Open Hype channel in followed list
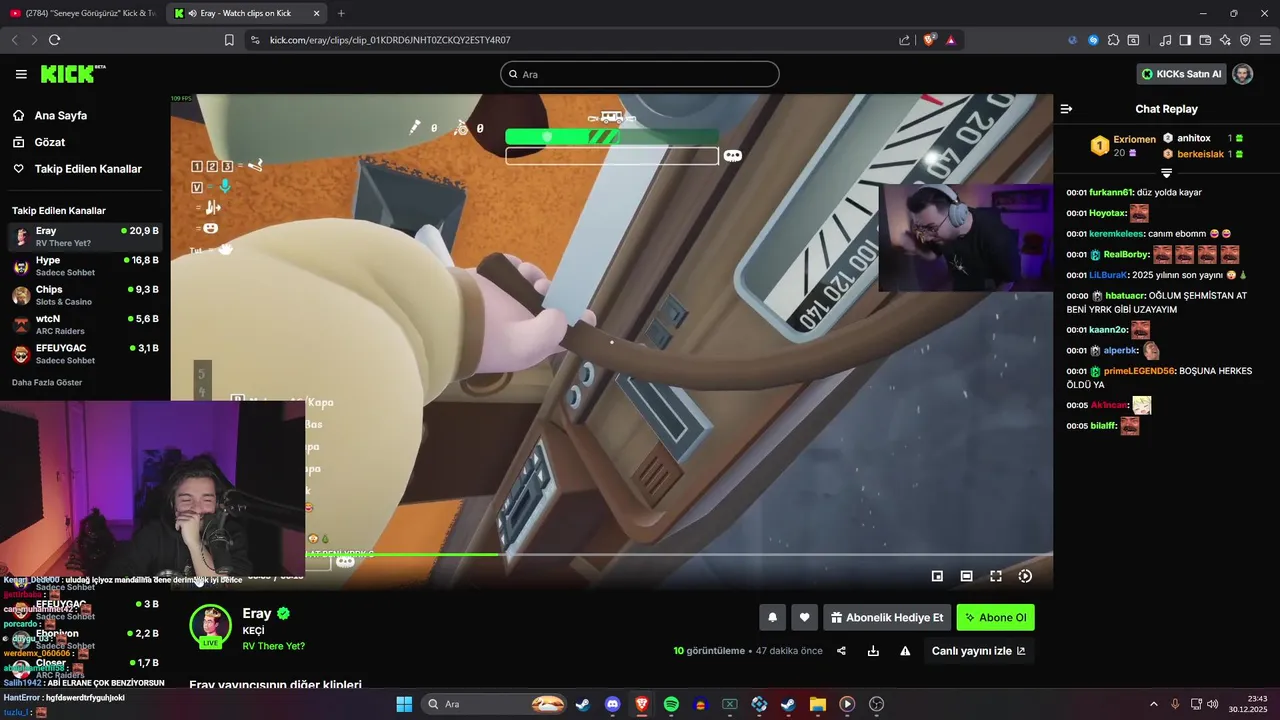The width and height of the screenshot is (1280, 720). coord(84,266)
